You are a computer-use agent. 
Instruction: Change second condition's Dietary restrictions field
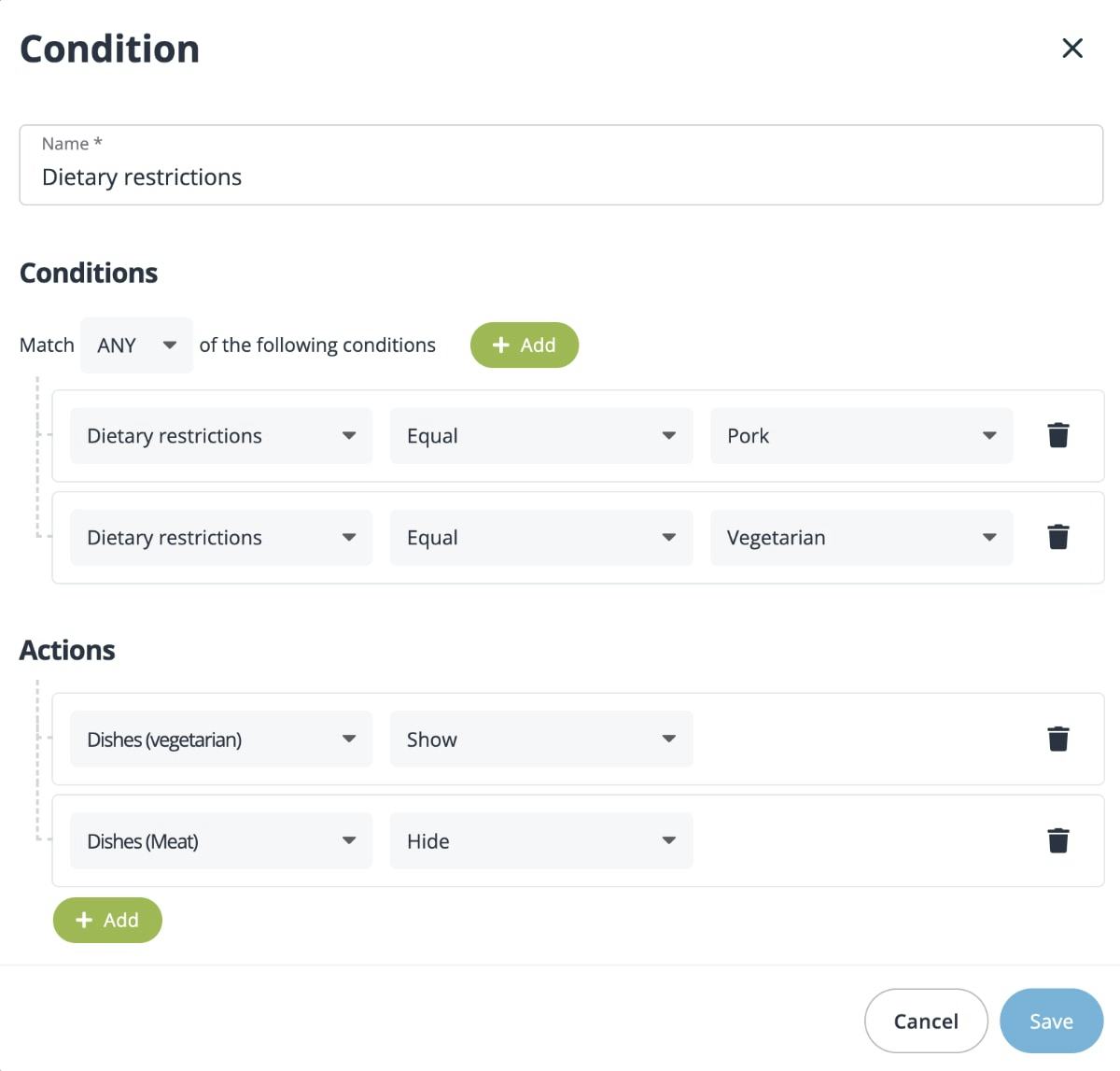point(221,538)
